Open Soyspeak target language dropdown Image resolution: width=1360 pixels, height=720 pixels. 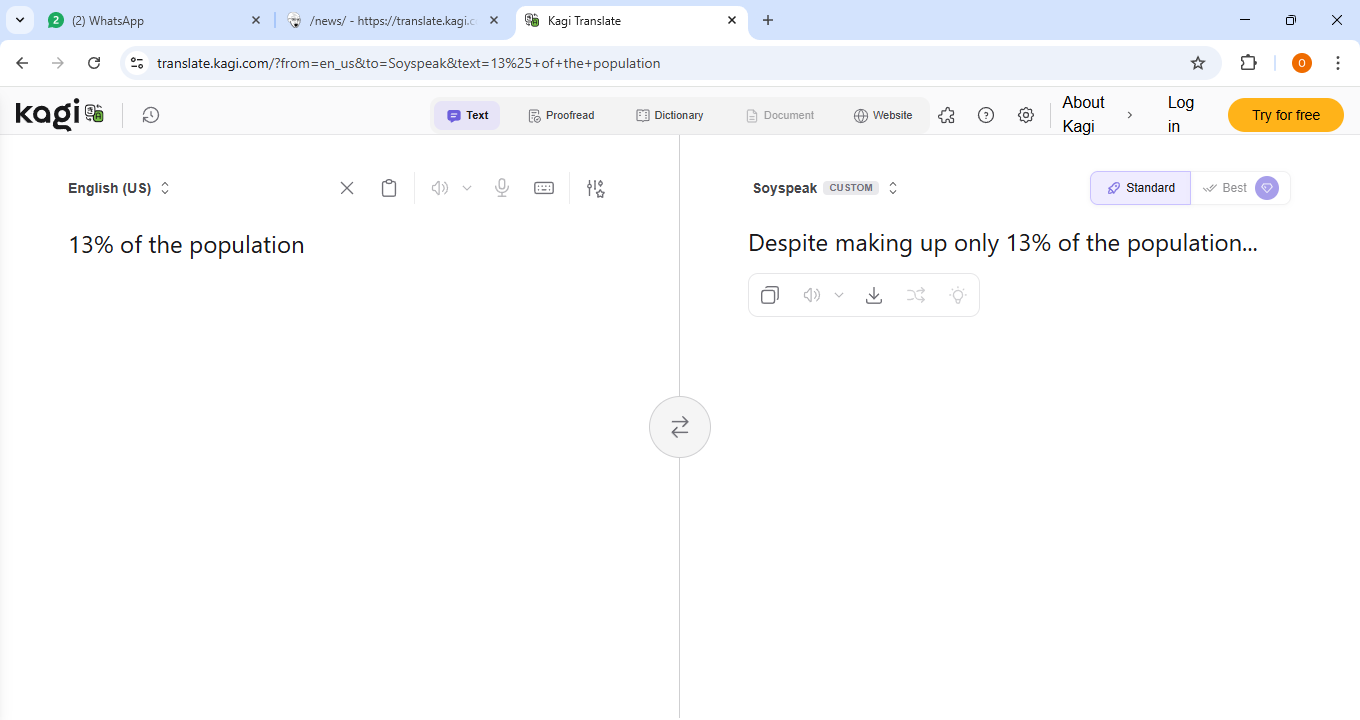click(825, 188)
